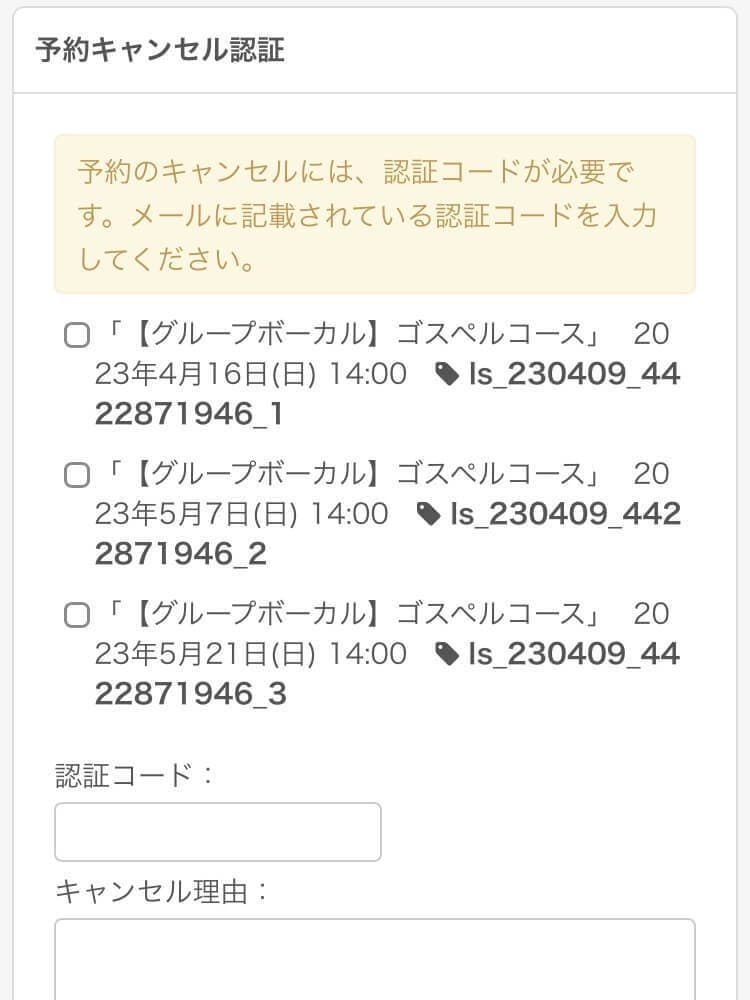750x1000 pixels.
Task: Click into the キャンセル理由 text area
Action: (374, 958)
